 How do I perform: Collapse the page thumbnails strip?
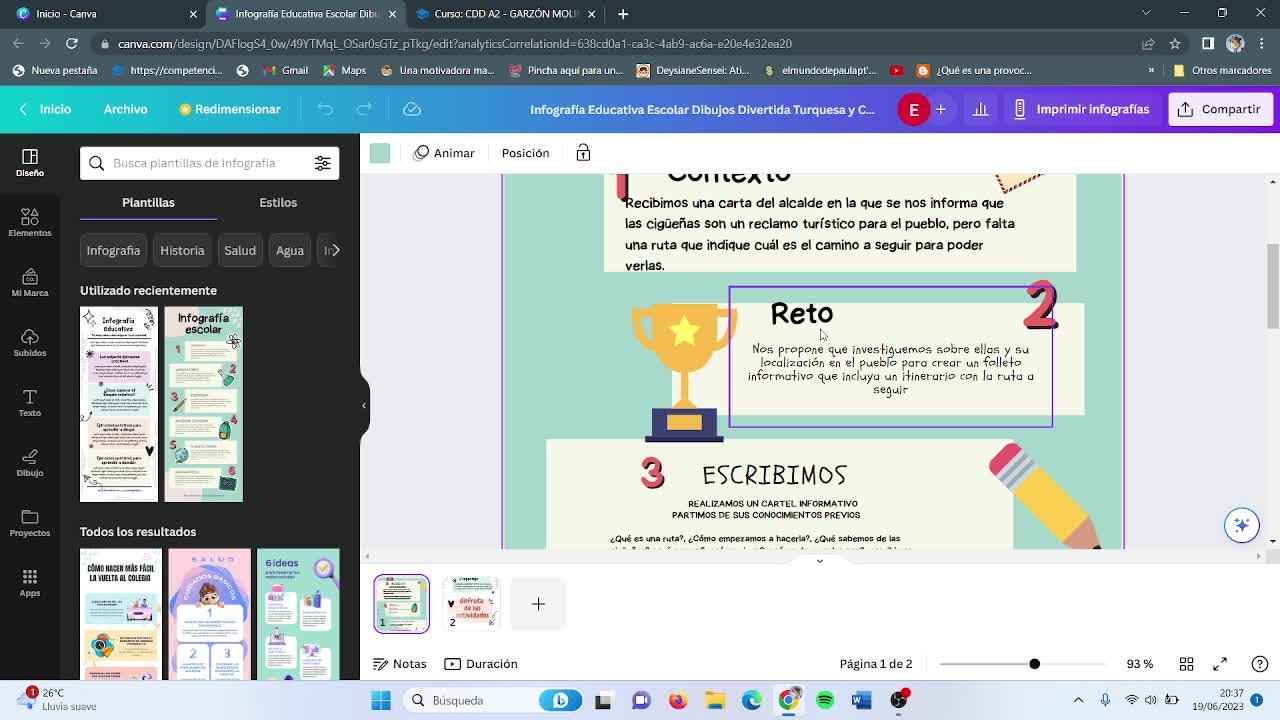click(819, 561)
